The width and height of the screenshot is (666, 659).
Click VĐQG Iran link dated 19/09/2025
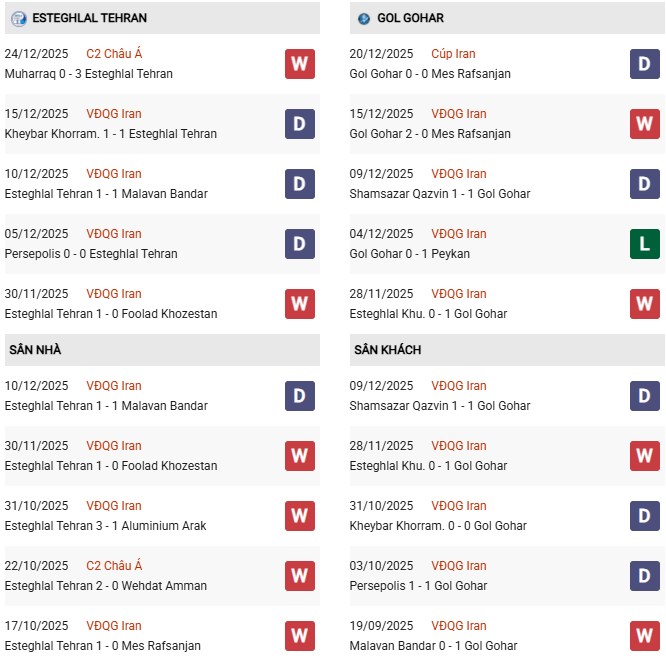[459, 626]
